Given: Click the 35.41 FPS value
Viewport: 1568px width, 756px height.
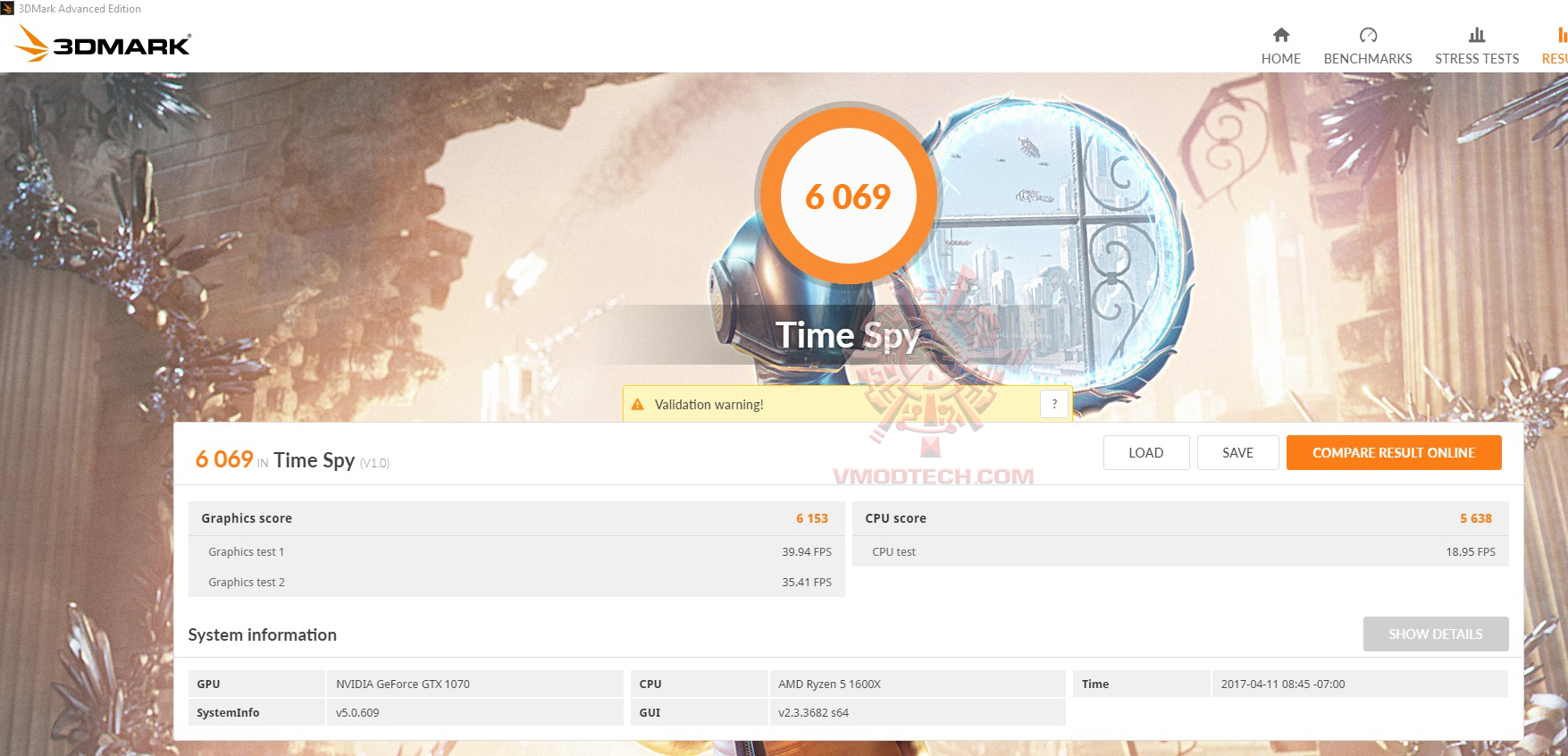Looking at the screenshot, I should 807,583.
